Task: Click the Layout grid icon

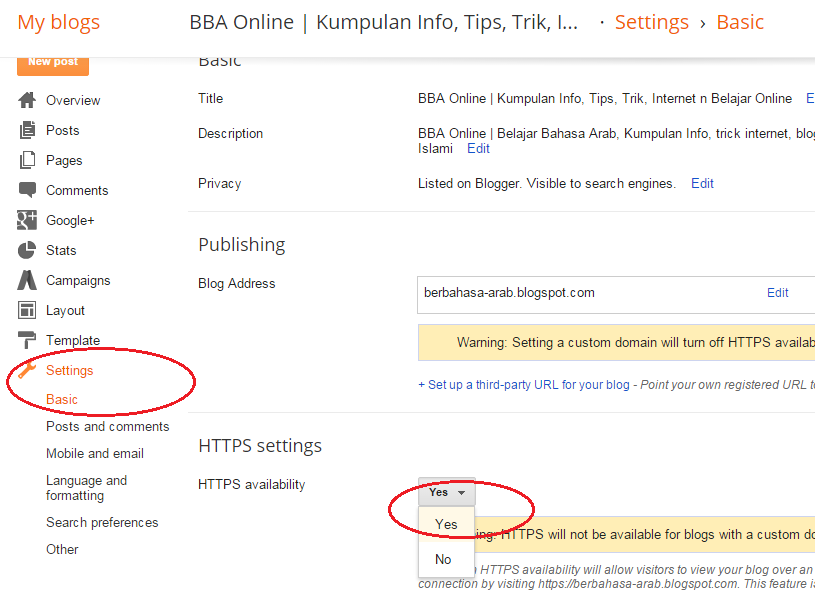Action: (x=27, y=310)
